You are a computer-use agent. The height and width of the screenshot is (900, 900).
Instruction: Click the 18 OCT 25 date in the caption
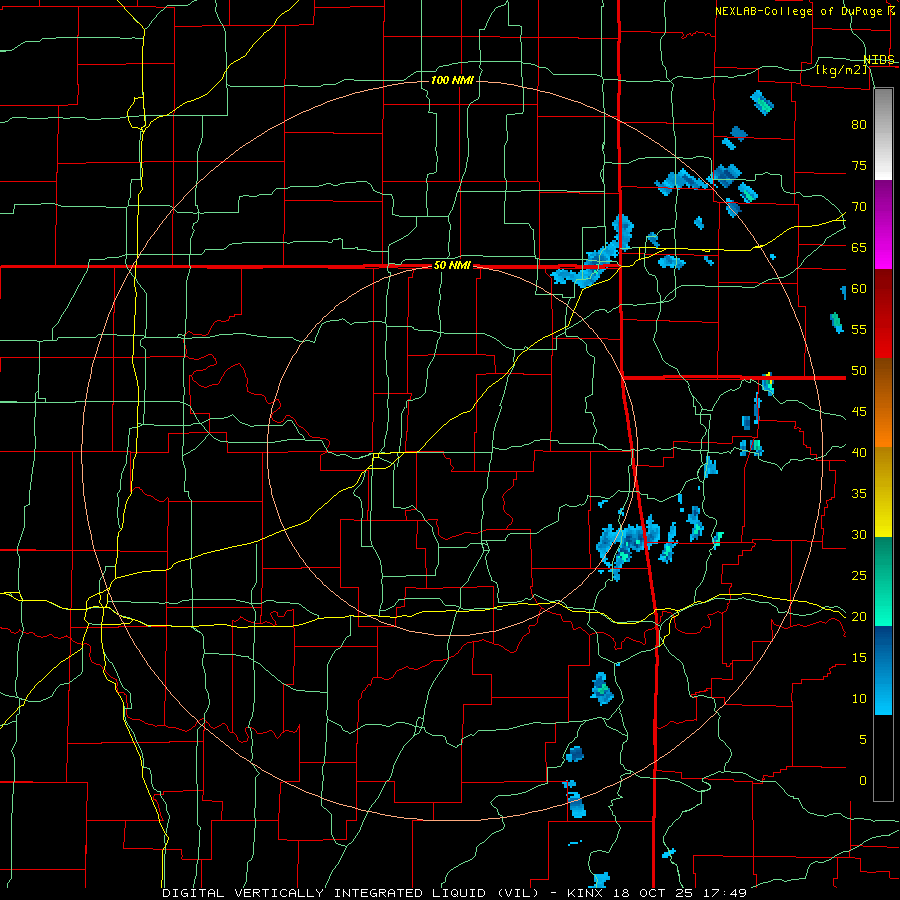[654, 893]
